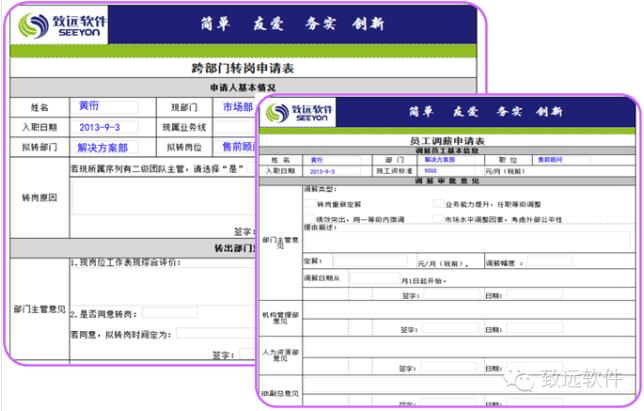This screenshot has width=644, height=411.
Task: Click the 跨部门转岗申请表 title
Action: (x=243, y=68)
